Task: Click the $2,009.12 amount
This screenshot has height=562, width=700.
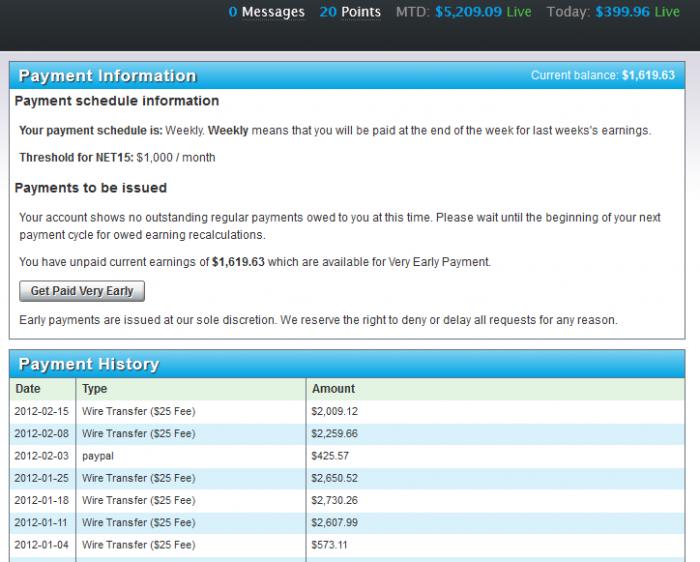Action: (x=334, y=411)
